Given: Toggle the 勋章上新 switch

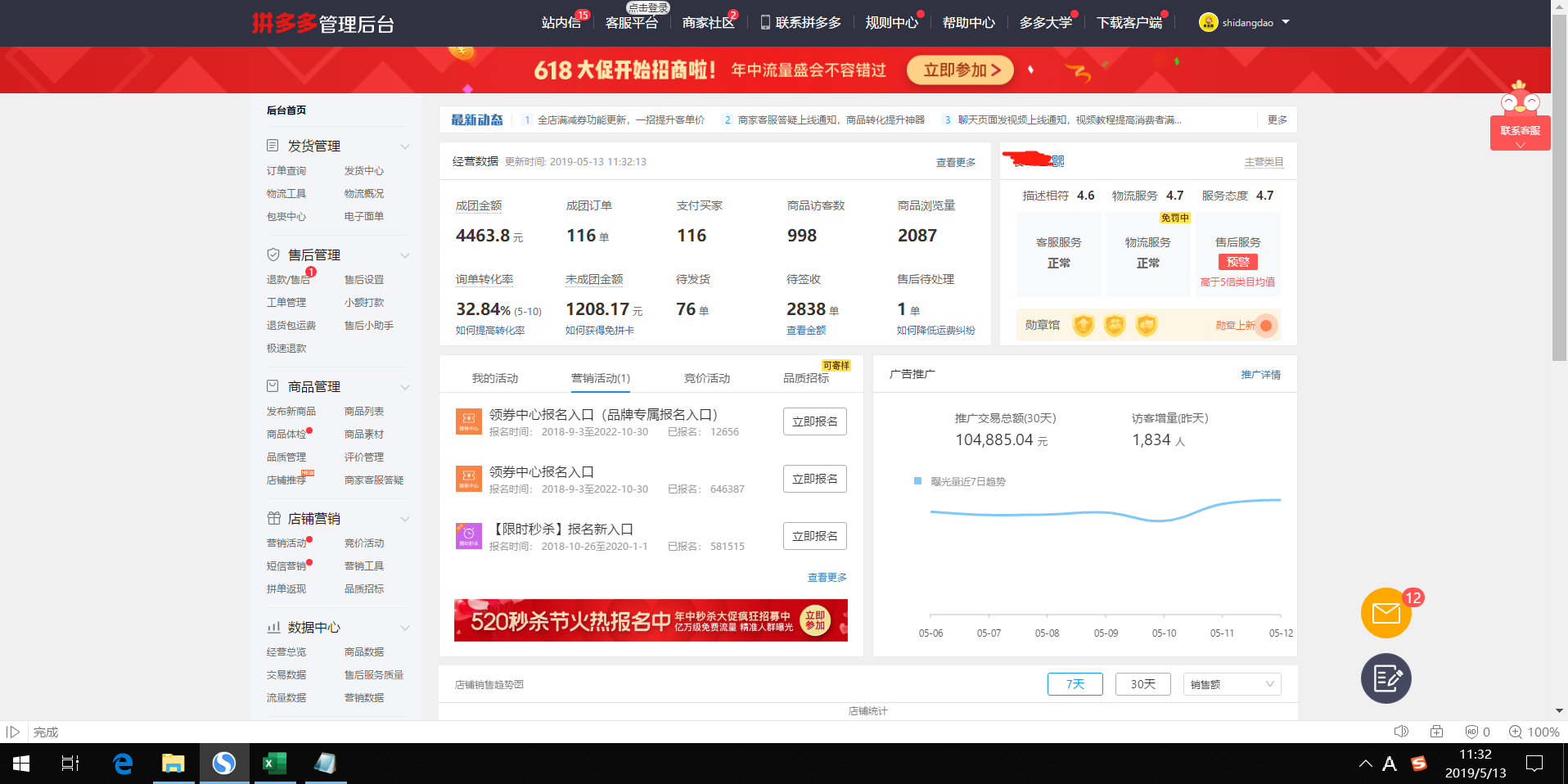Looking at the screenshot, I should (1268, 325).
